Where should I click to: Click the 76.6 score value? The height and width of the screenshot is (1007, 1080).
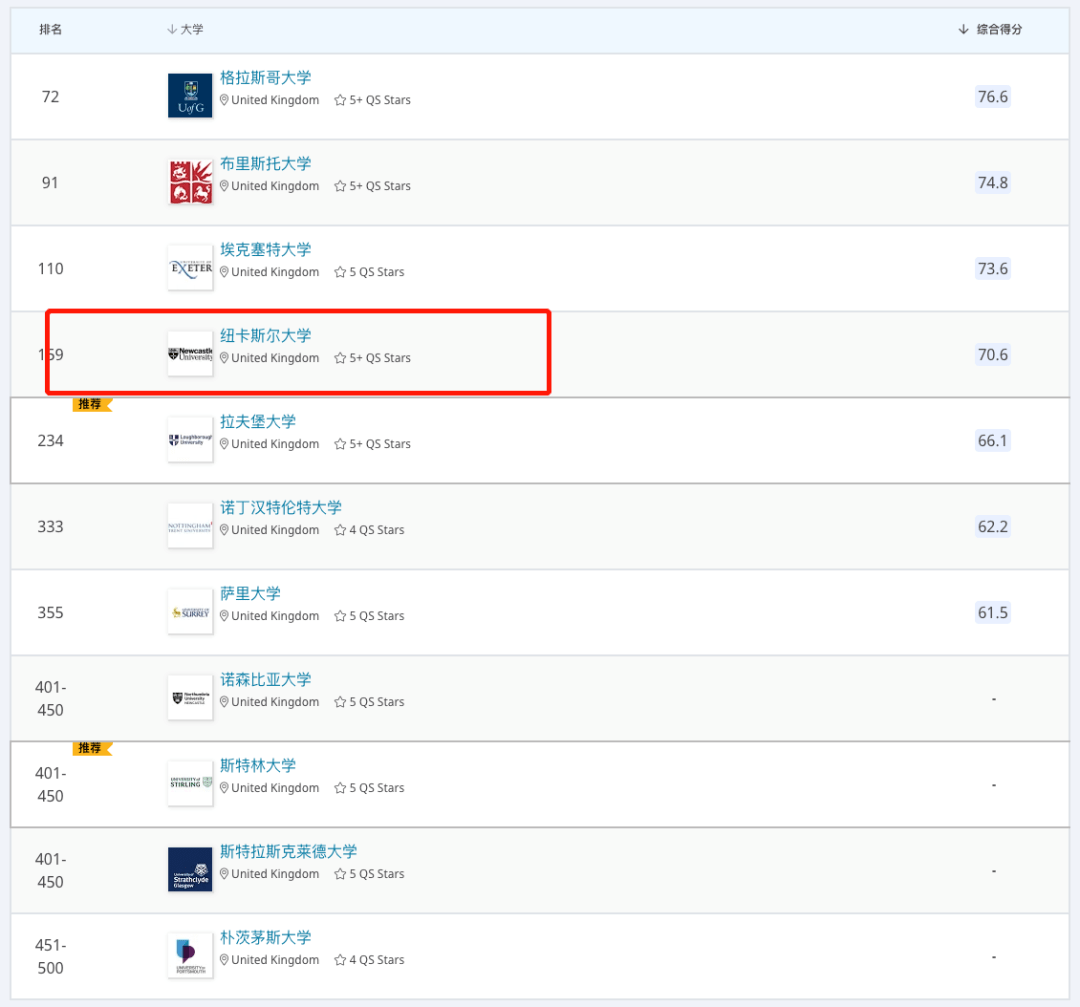click(993, 96)
